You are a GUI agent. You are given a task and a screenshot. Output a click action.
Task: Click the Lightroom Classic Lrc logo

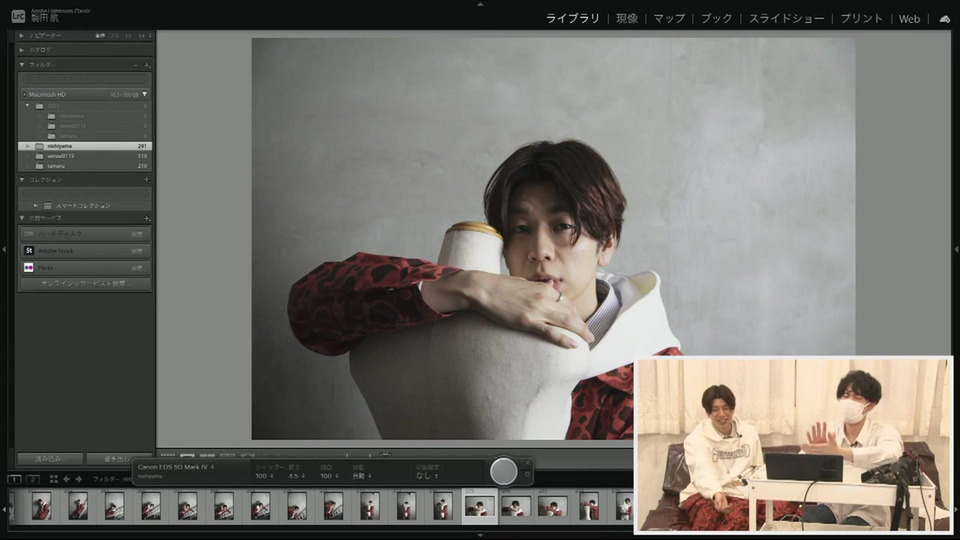click(18, 17)
